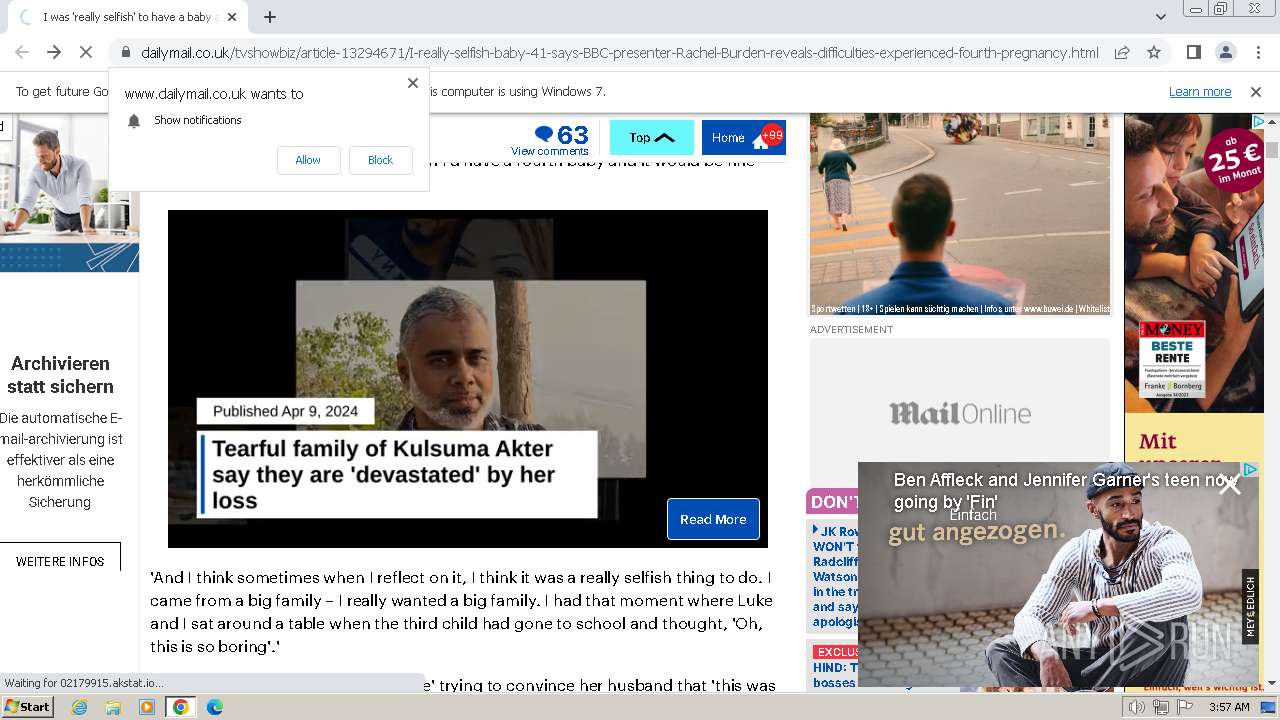
Task: Close the Ben Affleck floating video
Action: coord(1230,485)
